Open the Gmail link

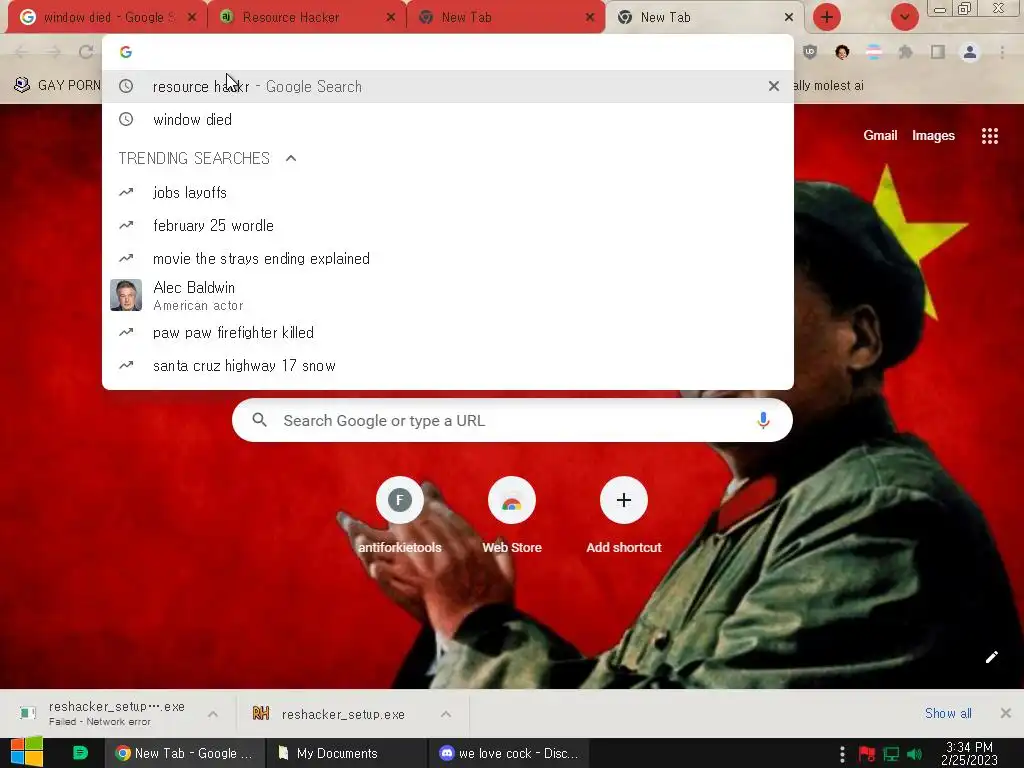[x=880, y=135]
